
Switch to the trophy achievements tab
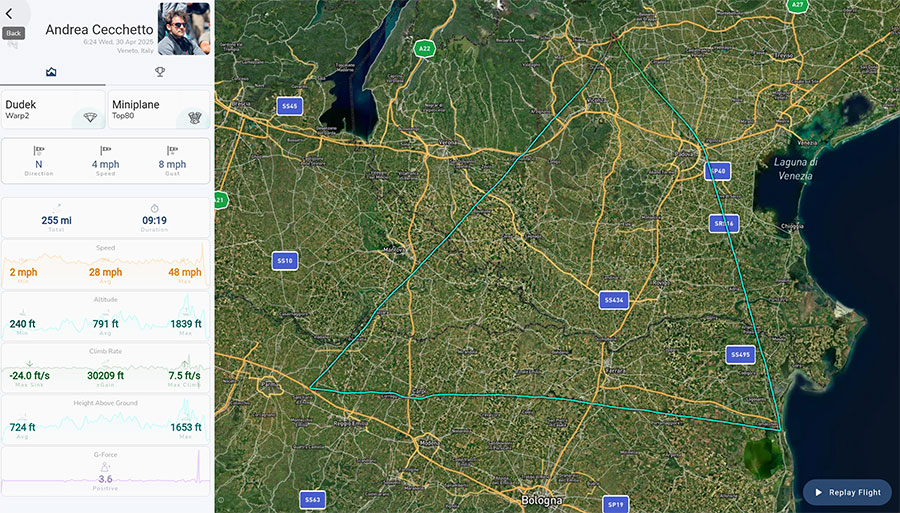point(160,72)
